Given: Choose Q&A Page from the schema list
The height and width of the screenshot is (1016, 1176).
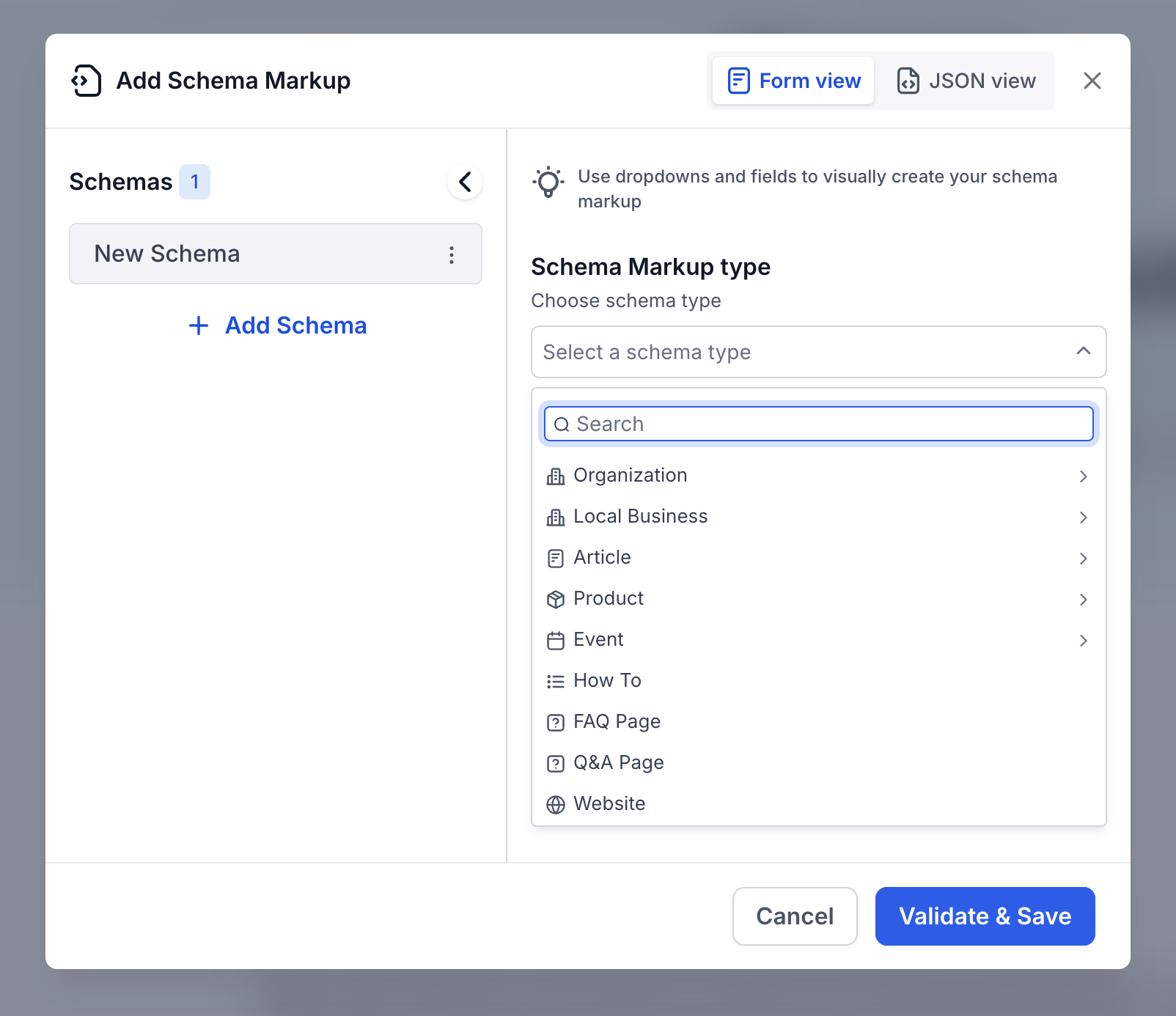Looking at the screenshot, I should click(x=619, y=763).
